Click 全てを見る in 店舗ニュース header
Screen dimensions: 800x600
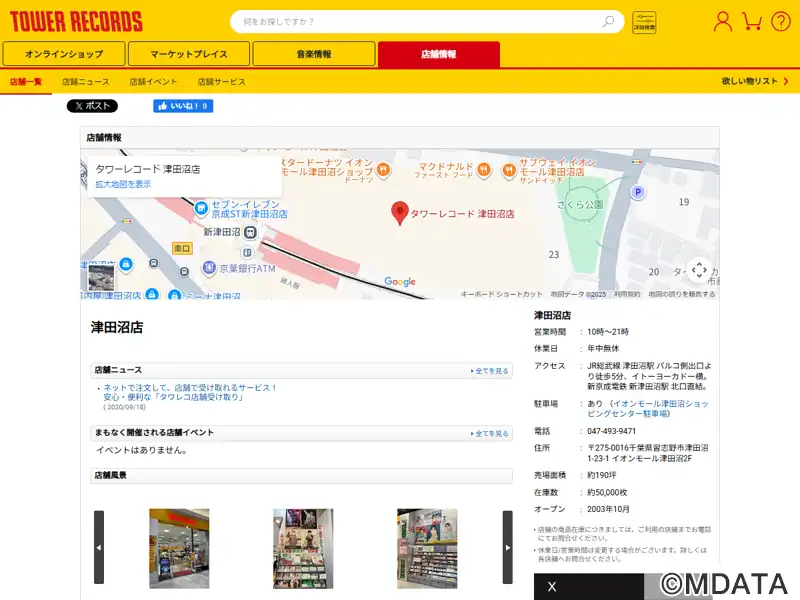[x=490, y=371]
